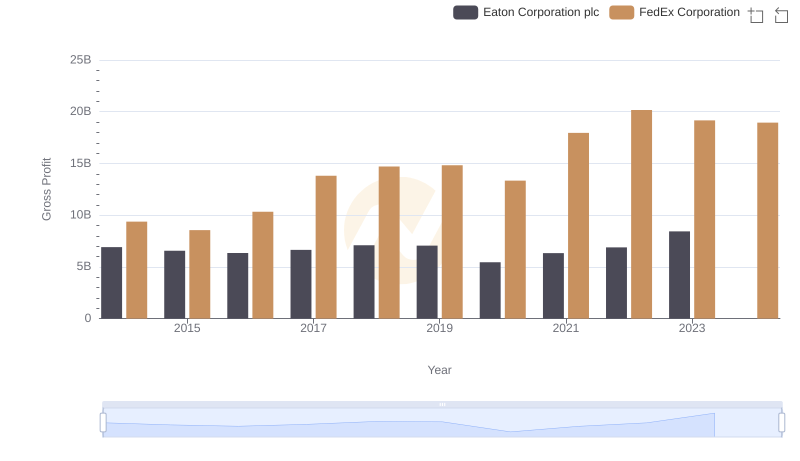This screenshot has width=800, height=461.
Task: Click the FedEx Corporation tan legend swatch
Action: pos(621,12)
